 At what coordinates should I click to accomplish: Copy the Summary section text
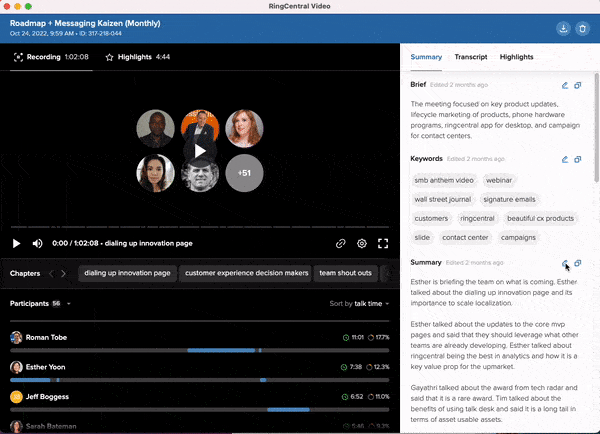pos(578,263)
